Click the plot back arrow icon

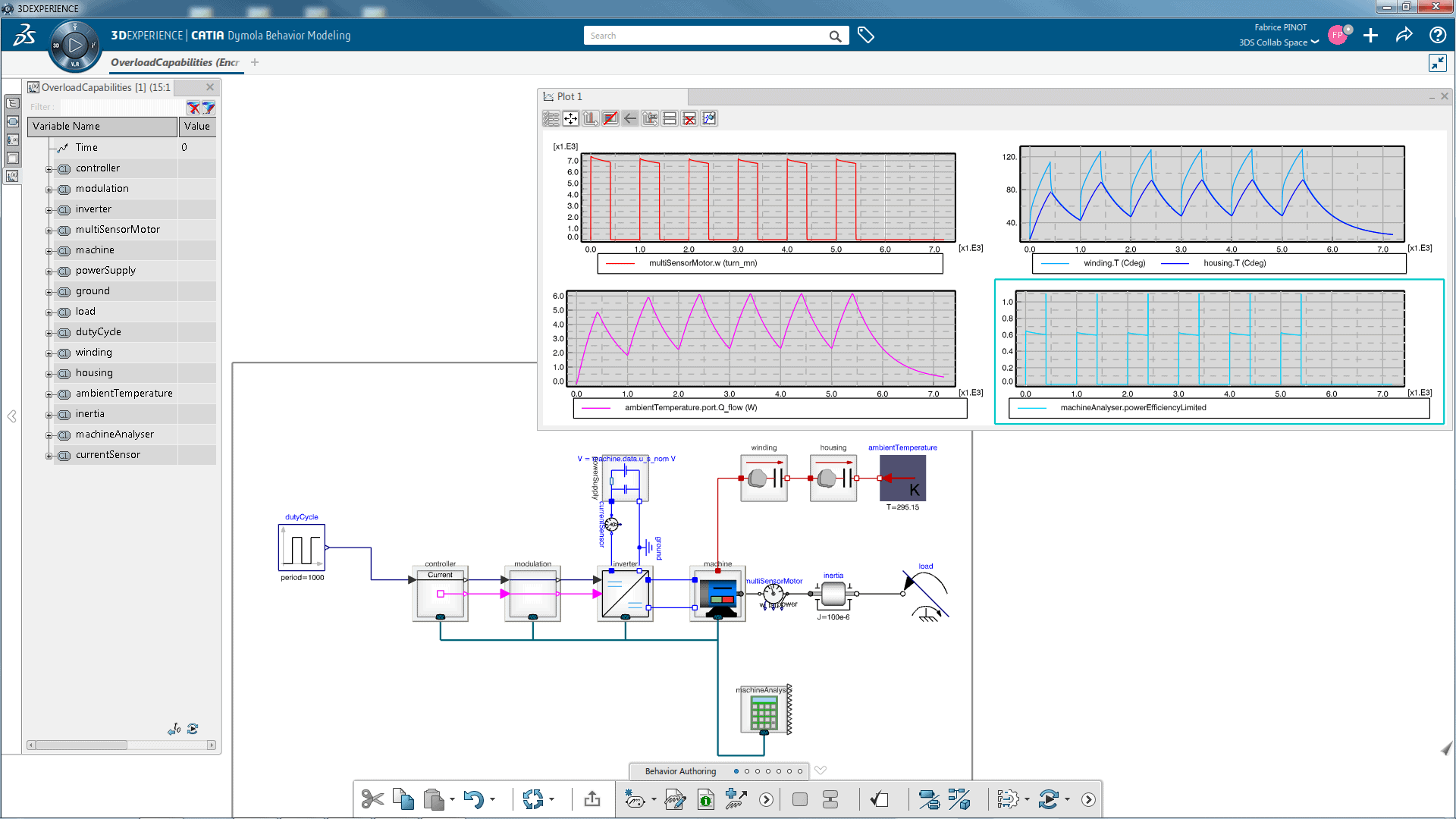tap(630, 118)
